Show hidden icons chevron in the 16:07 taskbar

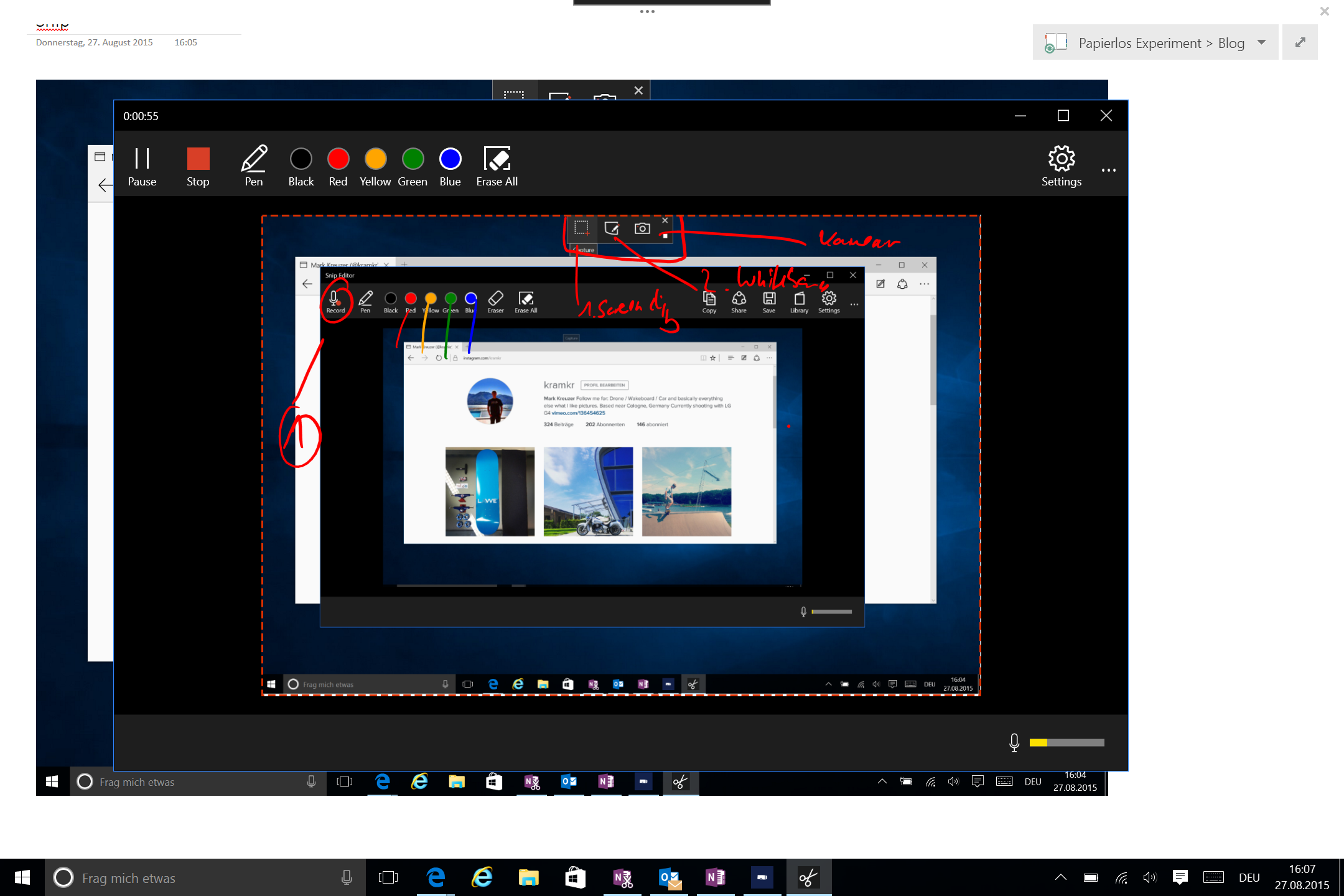(x=1061, y=877)
